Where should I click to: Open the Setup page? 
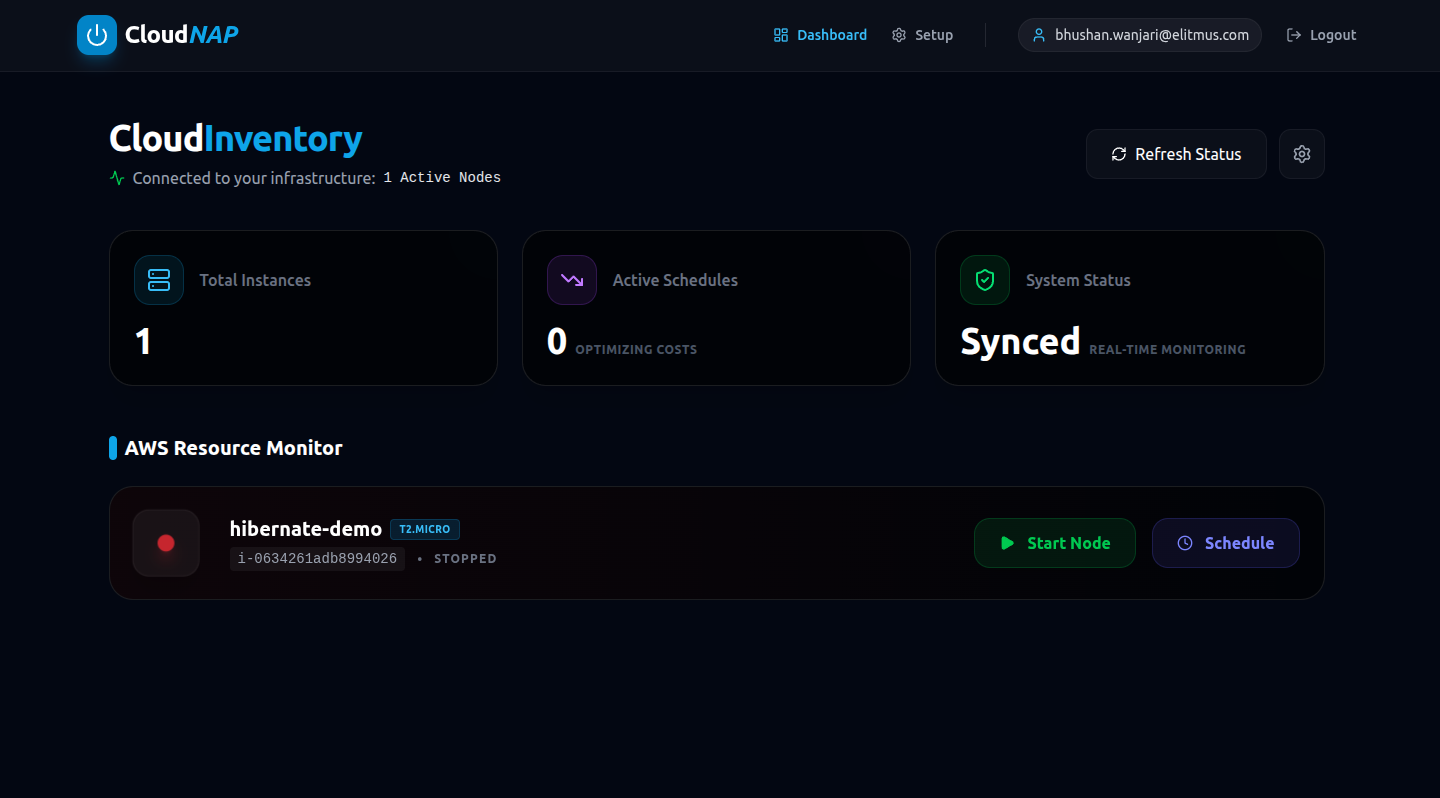pyautogui.click(x=933, y=34)
